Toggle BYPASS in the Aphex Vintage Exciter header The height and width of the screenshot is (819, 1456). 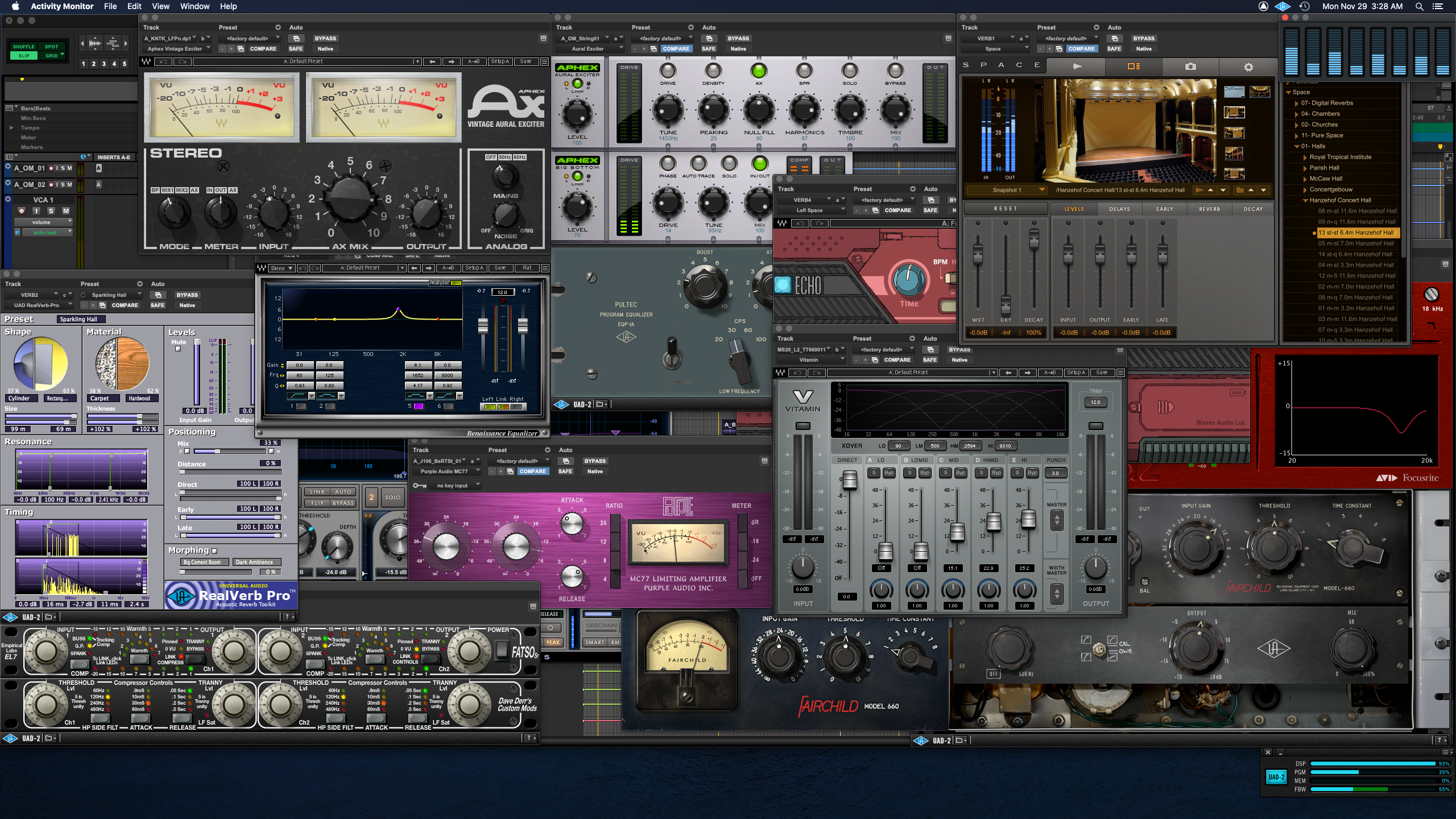tap(325, 39)
